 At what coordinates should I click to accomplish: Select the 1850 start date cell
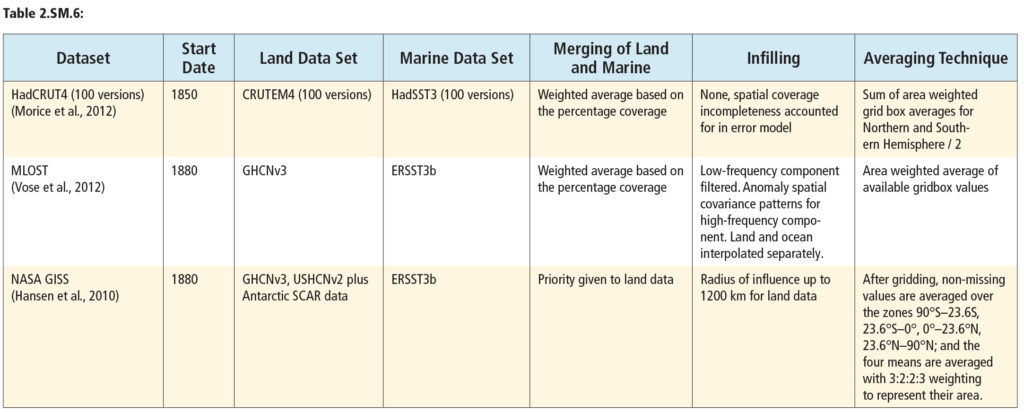[184, 95]
